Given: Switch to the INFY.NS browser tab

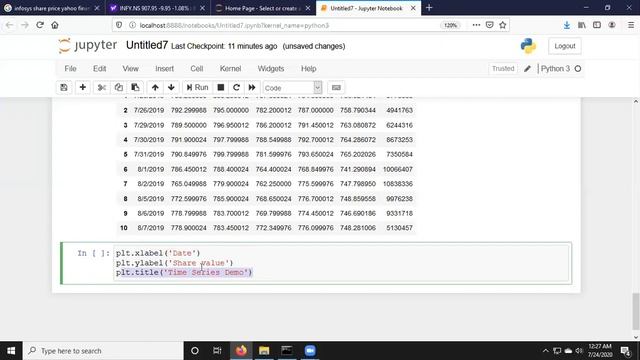Looking at the screenshot, I should point(158,8).
